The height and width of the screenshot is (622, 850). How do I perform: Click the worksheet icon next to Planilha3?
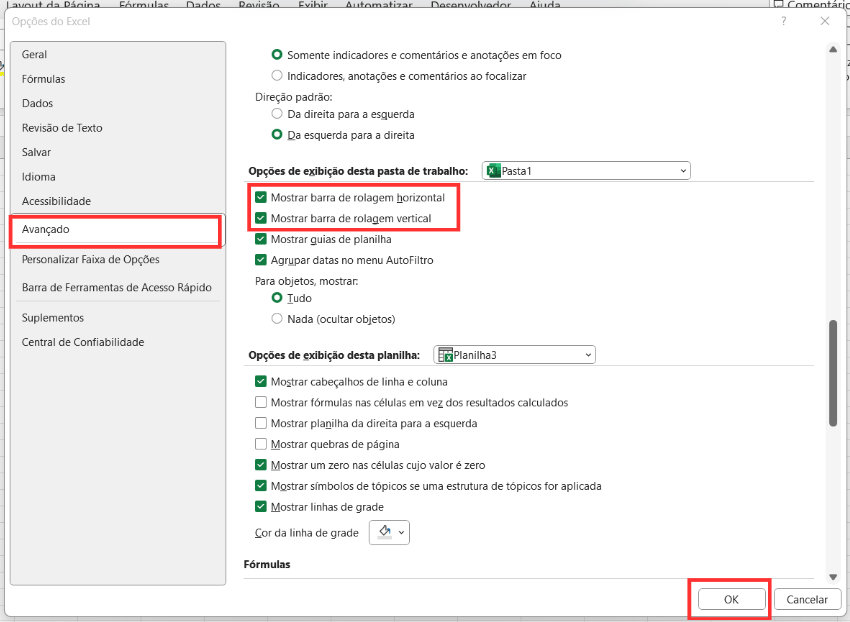tap(445, 355)
